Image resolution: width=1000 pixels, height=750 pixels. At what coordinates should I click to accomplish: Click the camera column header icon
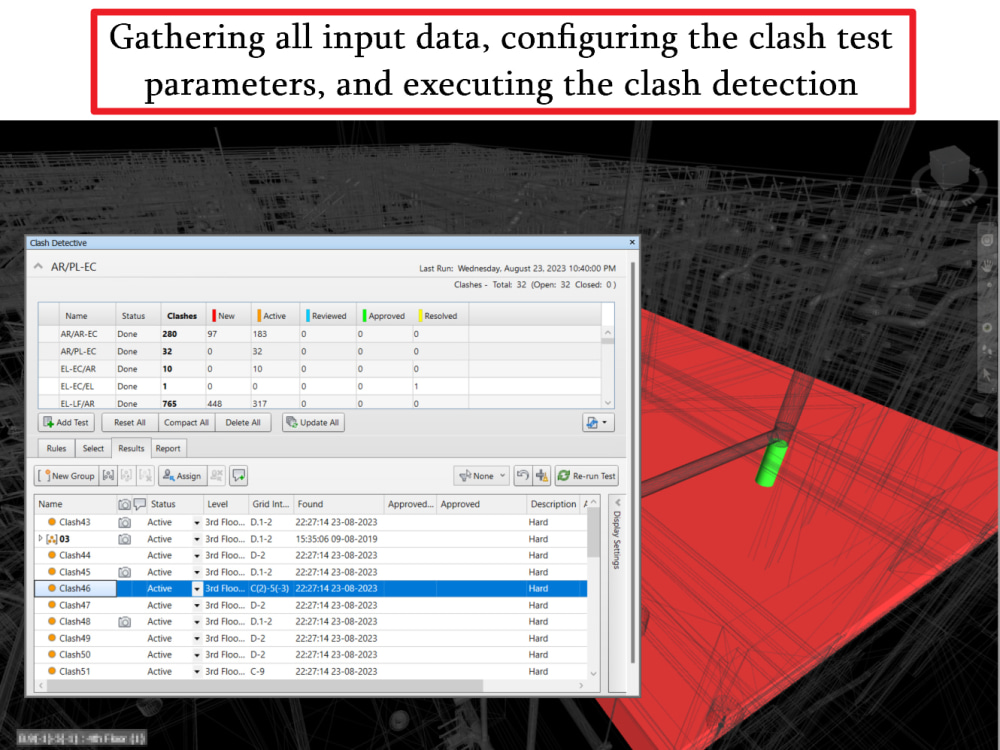point(124,504)
